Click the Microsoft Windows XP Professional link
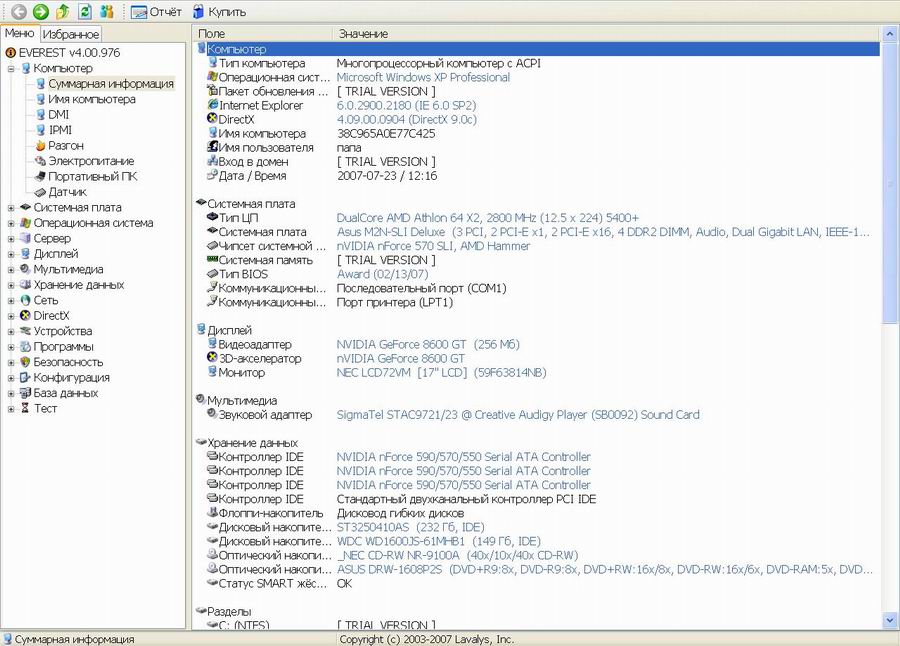This screenshot has width=900, height=646. [x=423, y=77]
